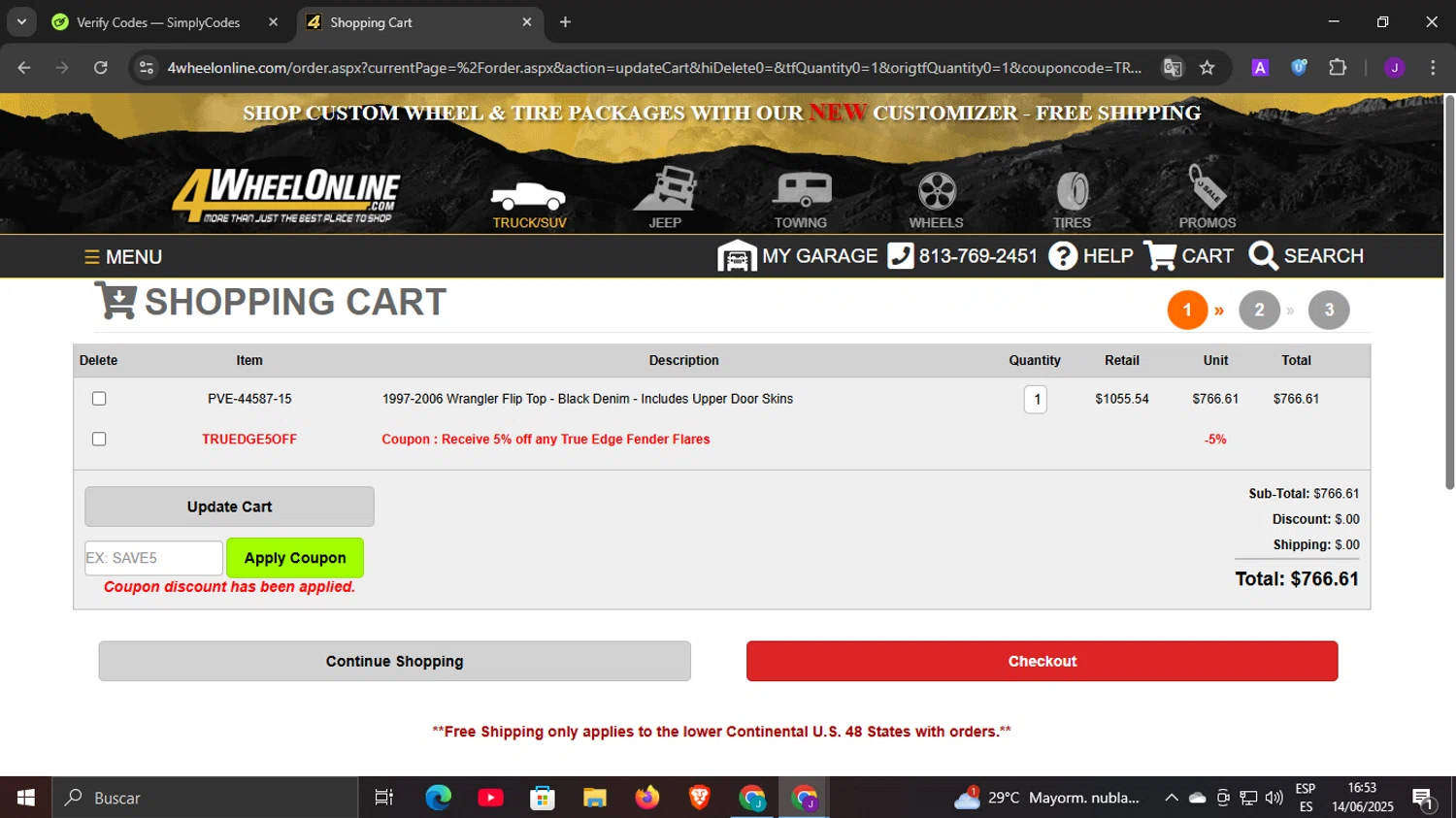
Task: Open the Search magnifier
Action: point(1306,256)
